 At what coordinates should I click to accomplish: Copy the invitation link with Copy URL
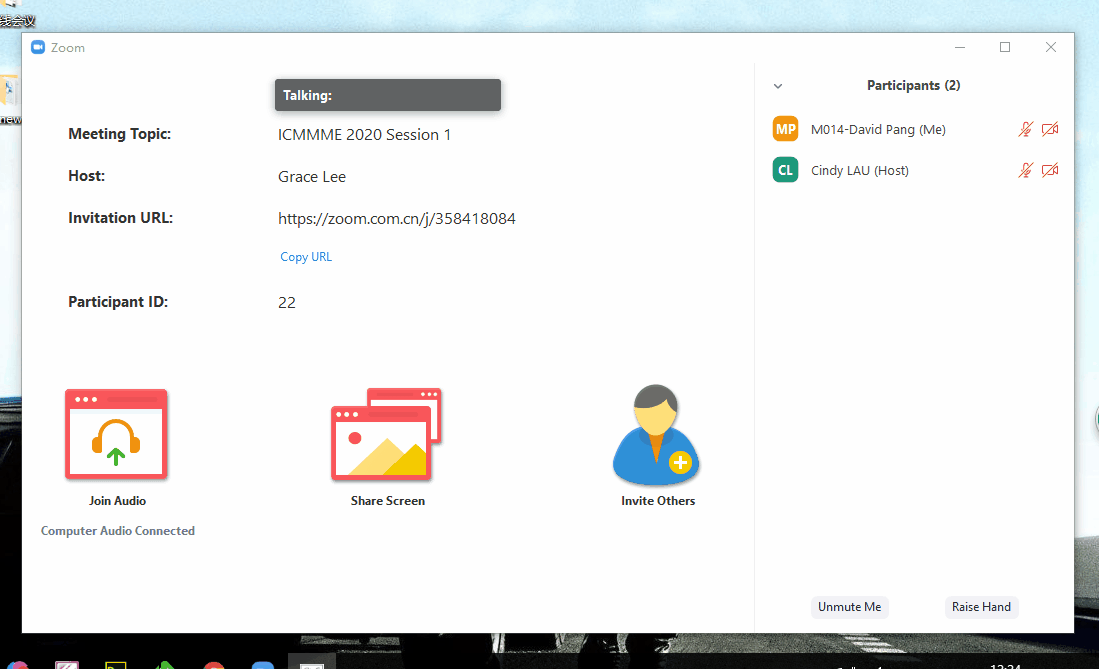point(306,257)
